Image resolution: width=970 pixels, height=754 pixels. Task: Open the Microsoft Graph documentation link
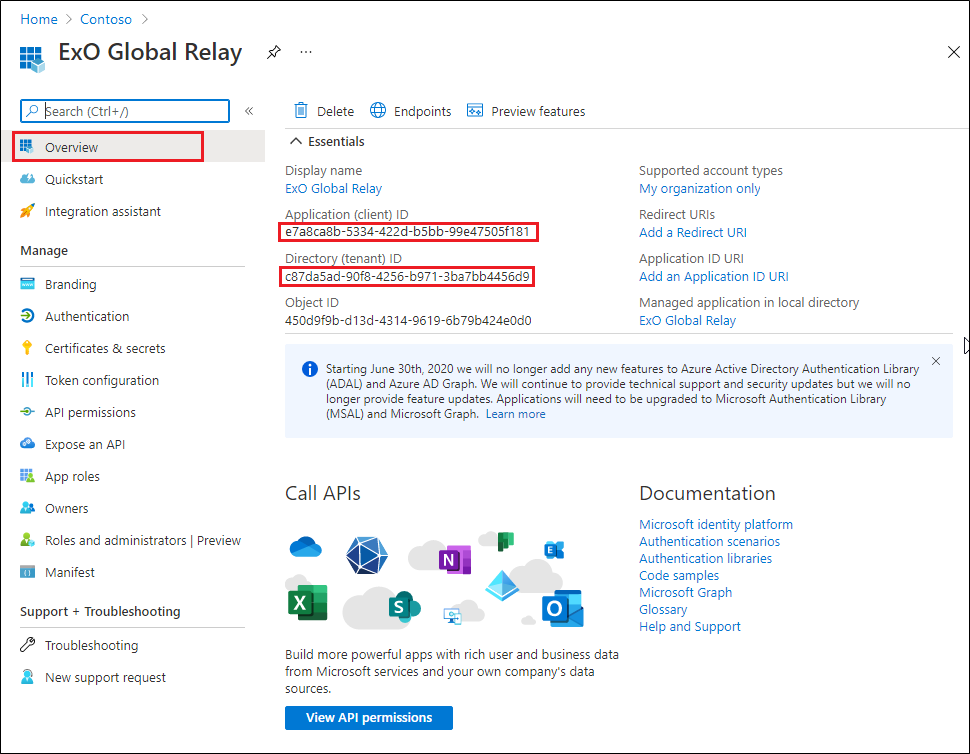(x=684, y=592)
